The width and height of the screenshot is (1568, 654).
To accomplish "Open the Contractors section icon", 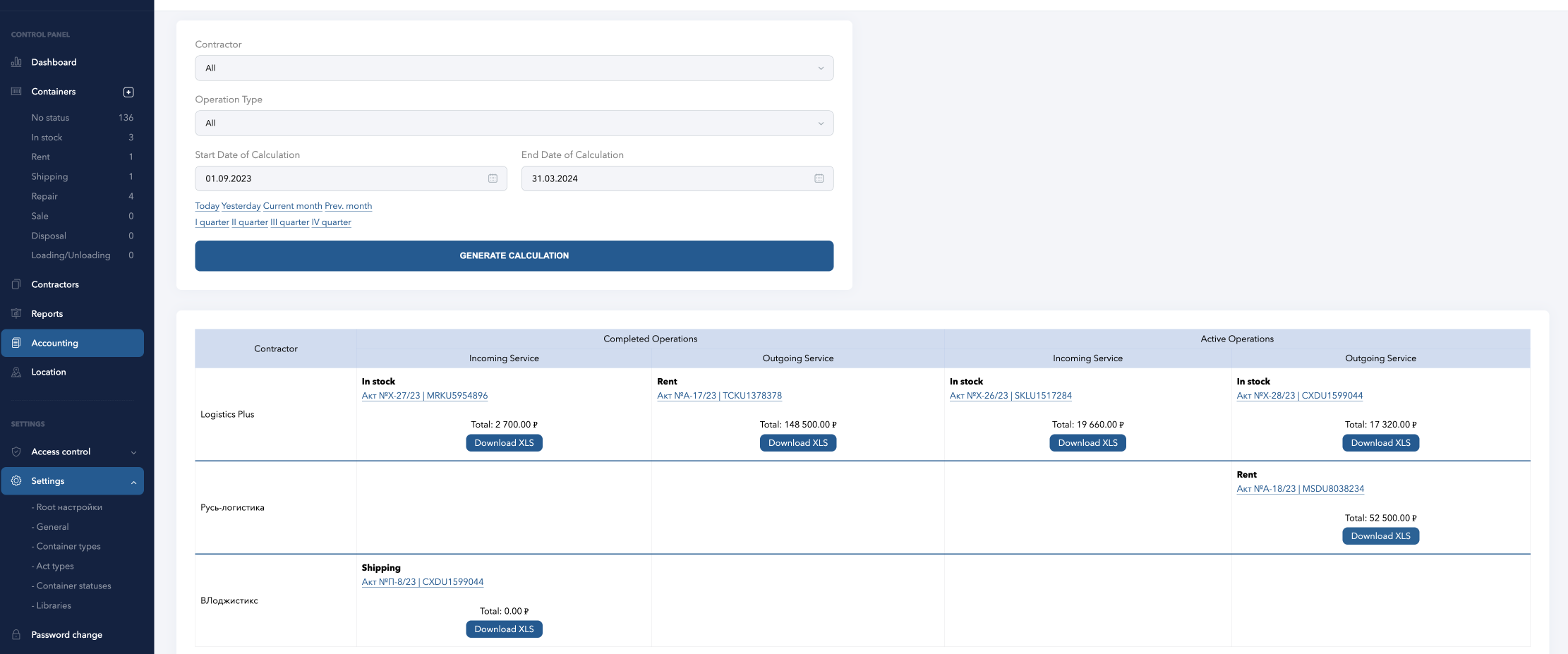I will point(16,284).
